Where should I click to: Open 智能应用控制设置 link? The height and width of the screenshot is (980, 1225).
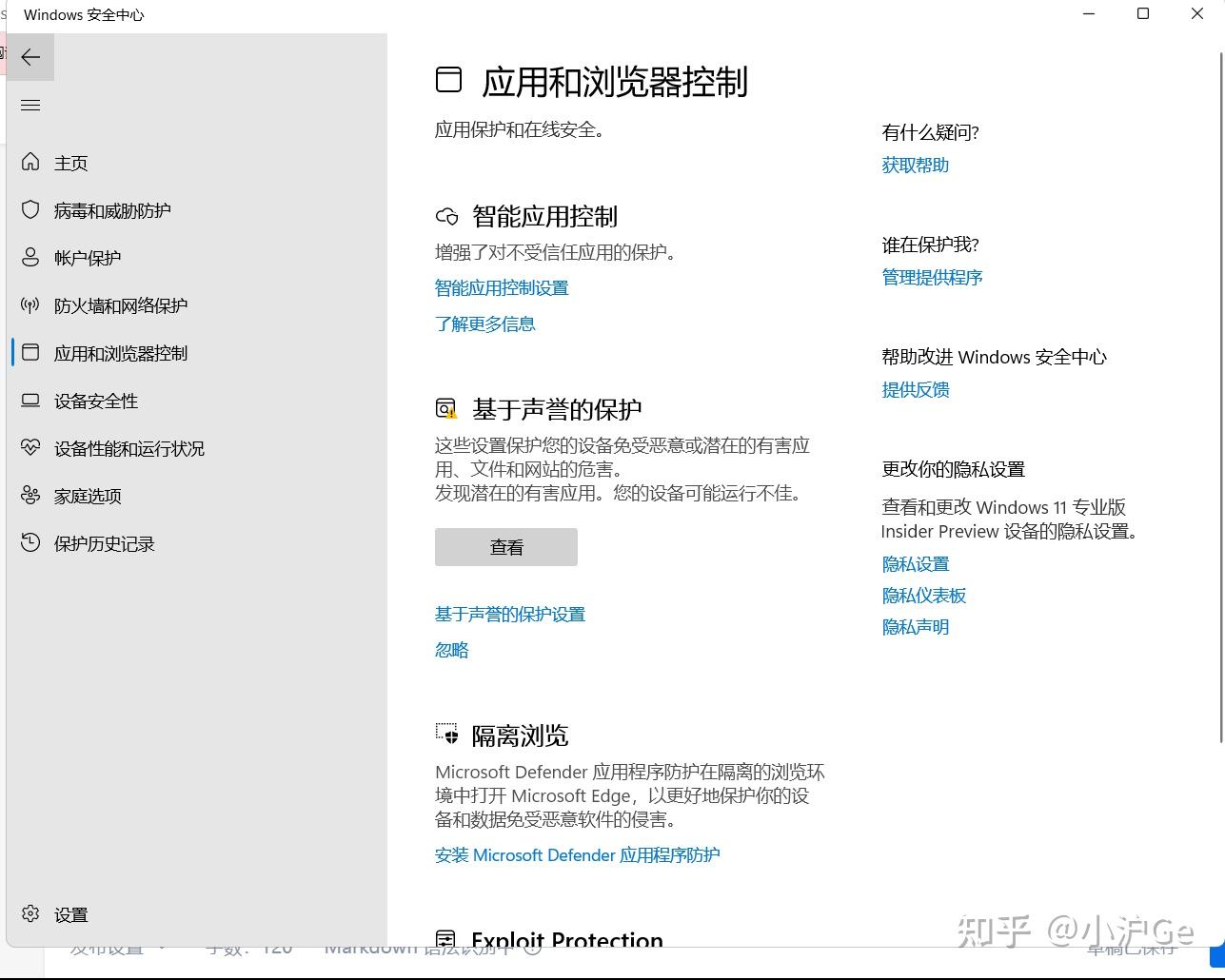click(x=502, y=287)
